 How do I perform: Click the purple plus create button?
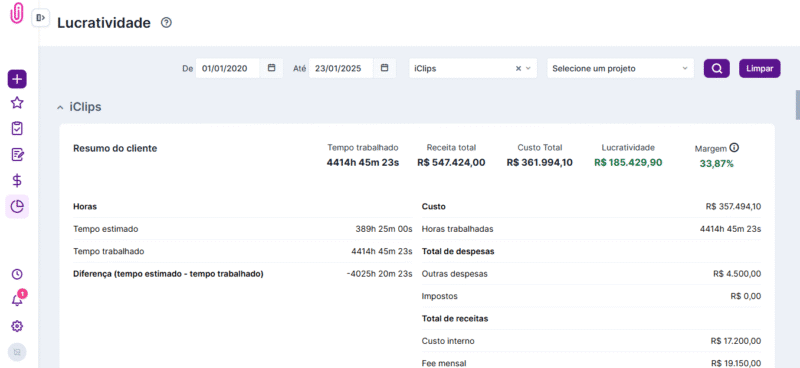coord(17,79)
